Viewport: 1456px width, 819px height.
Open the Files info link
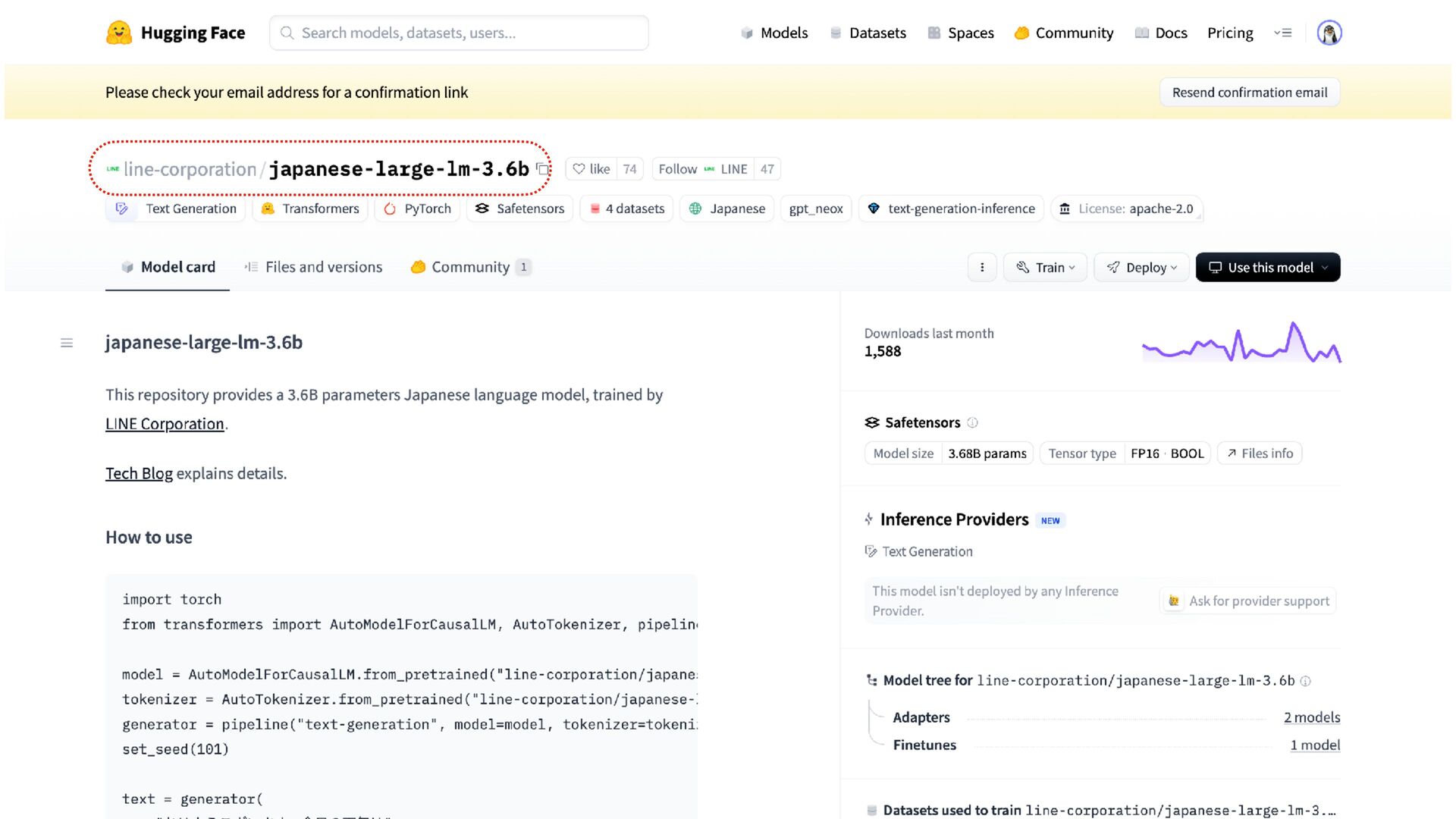tap(1260, 453)
